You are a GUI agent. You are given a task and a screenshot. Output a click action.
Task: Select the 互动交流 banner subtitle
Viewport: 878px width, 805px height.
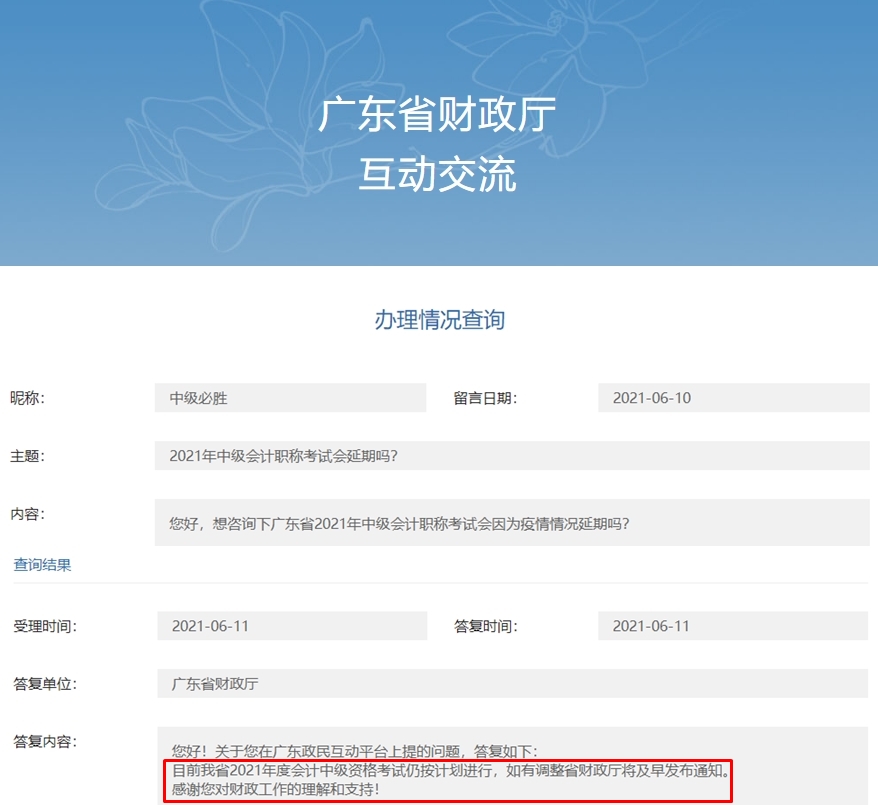coord(438,170)
